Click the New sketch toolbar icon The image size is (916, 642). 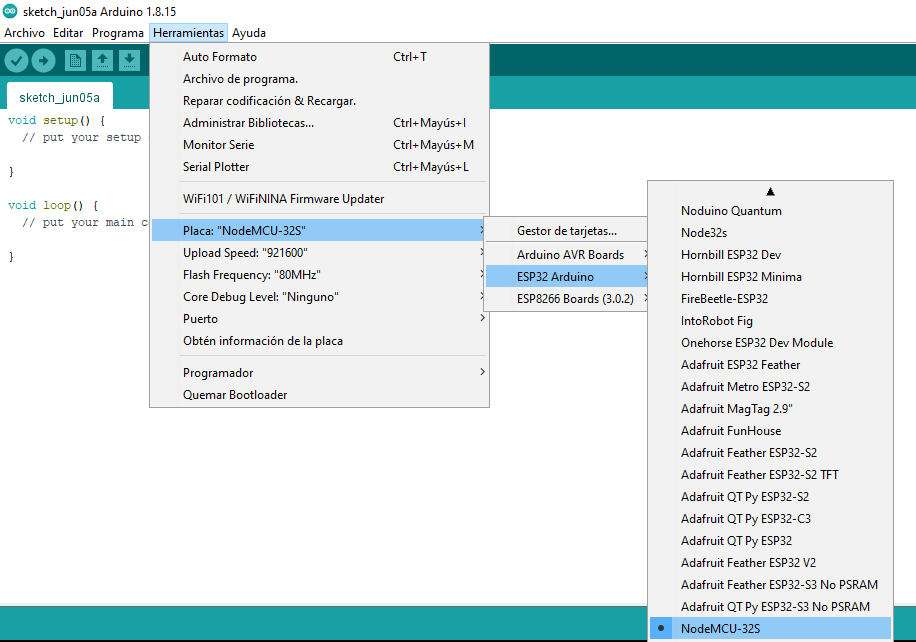pyautogui.click(x=75, y=61)
